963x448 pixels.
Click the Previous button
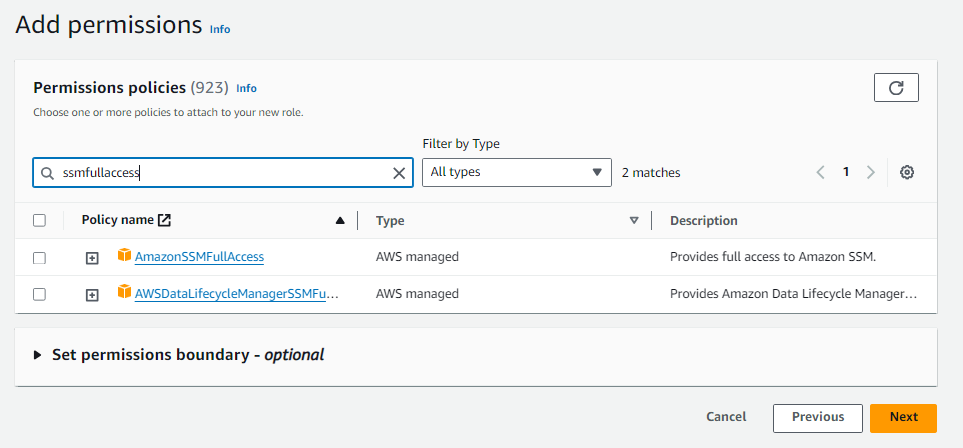[x=818, y=418]
